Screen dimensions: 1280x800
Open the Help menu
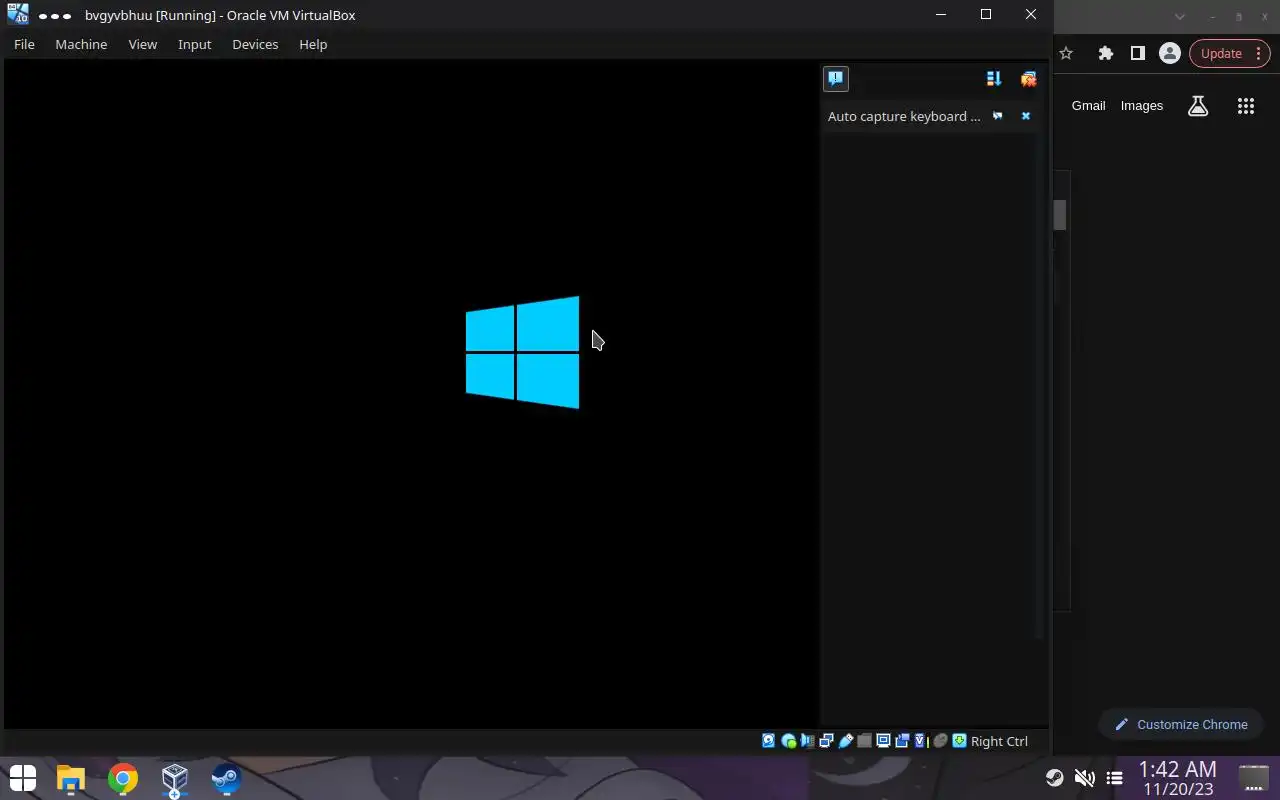[x=313, y=44]
